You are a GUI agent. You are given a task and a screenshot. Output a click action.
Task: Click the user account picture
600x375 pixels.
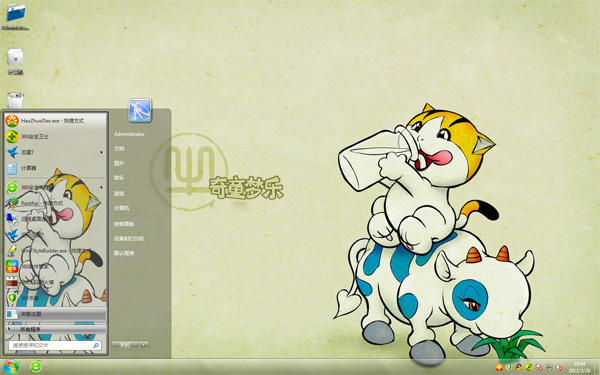[140, 110]
